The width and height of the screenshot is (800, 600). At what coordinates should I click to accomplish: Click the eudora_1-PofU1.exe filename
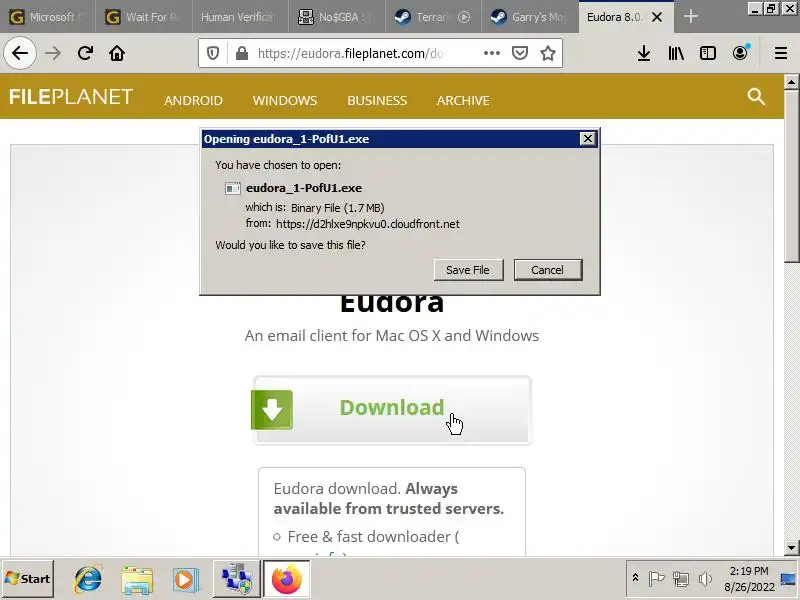click(x=304, y=188)
